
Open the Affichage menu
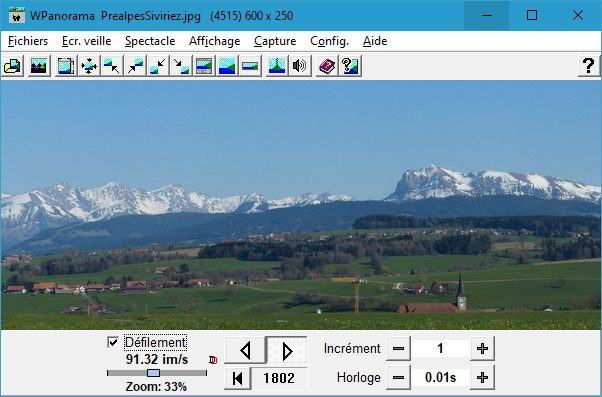point(215,41)
